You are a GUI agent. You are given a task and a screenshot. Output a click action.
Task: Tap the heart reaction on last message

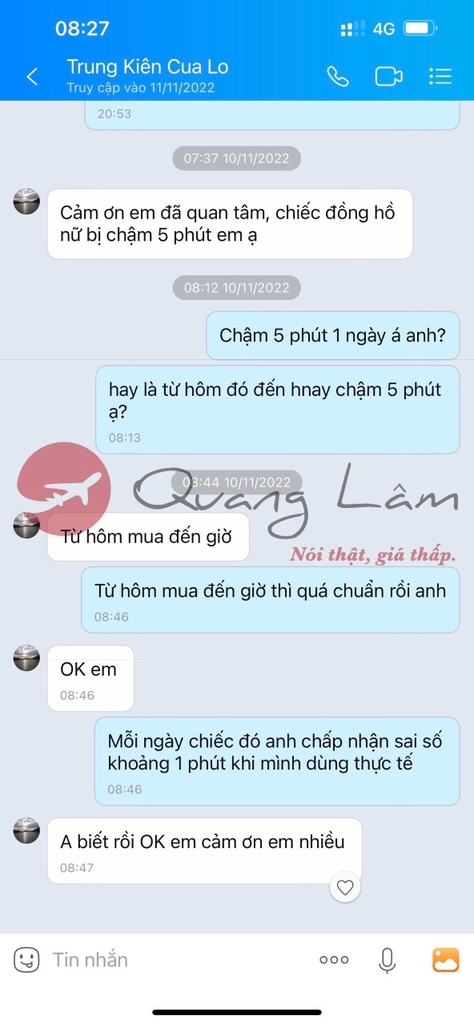(x=345, y=888)
